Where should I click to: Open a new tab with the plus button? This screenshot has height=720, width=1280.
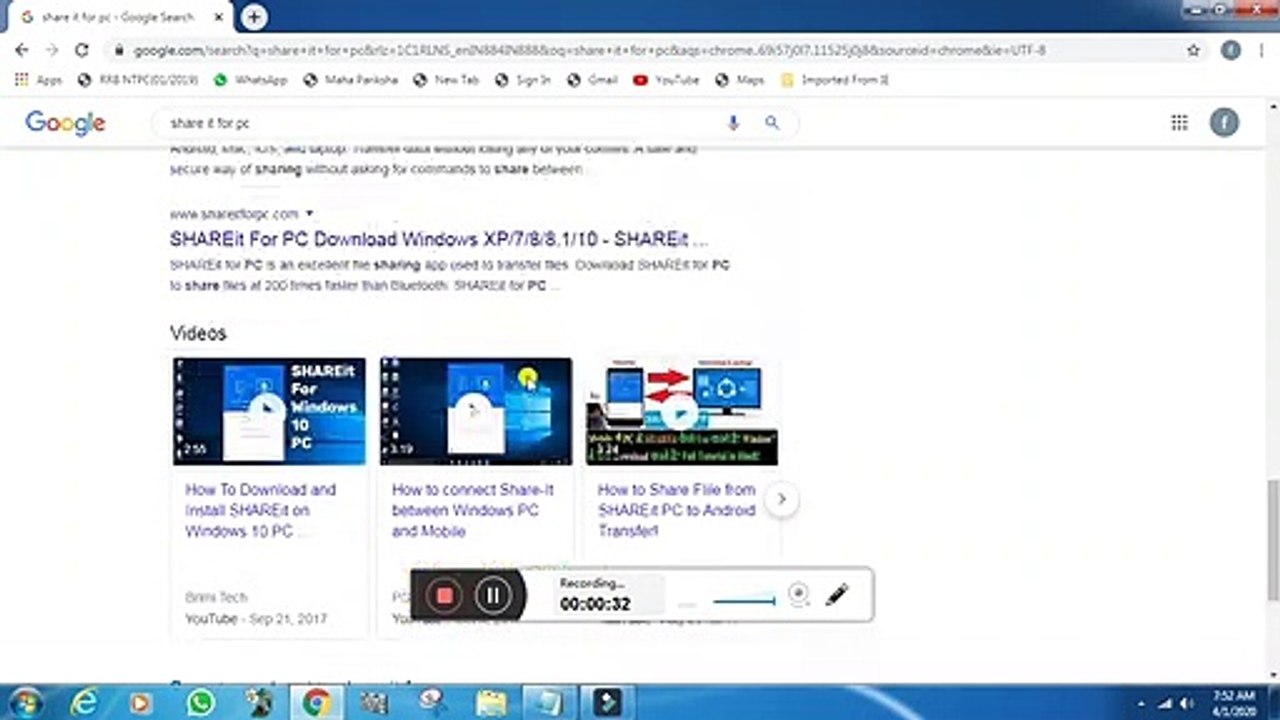254,17
